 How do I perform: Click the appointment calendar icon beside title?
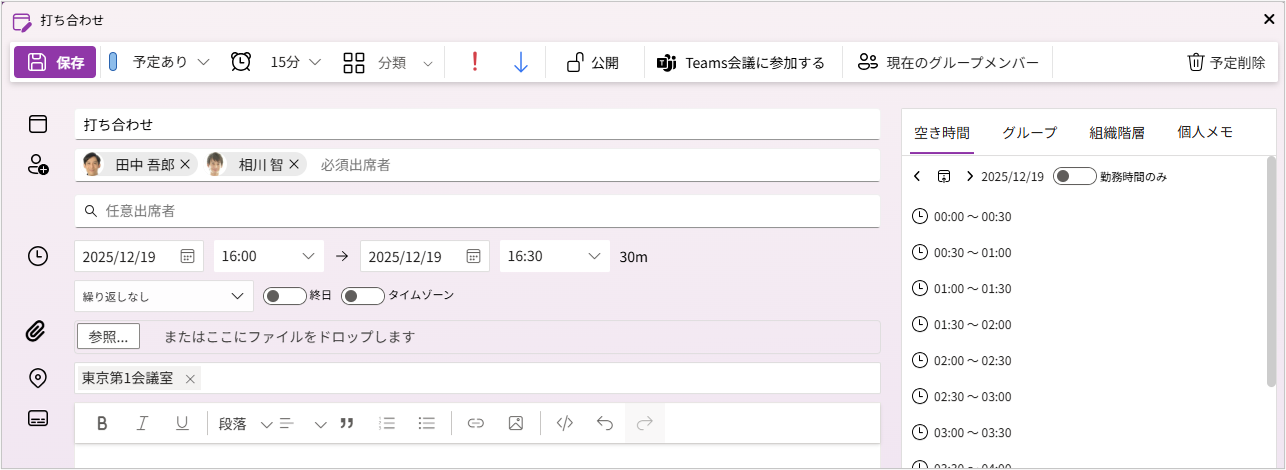coord(38,124)
